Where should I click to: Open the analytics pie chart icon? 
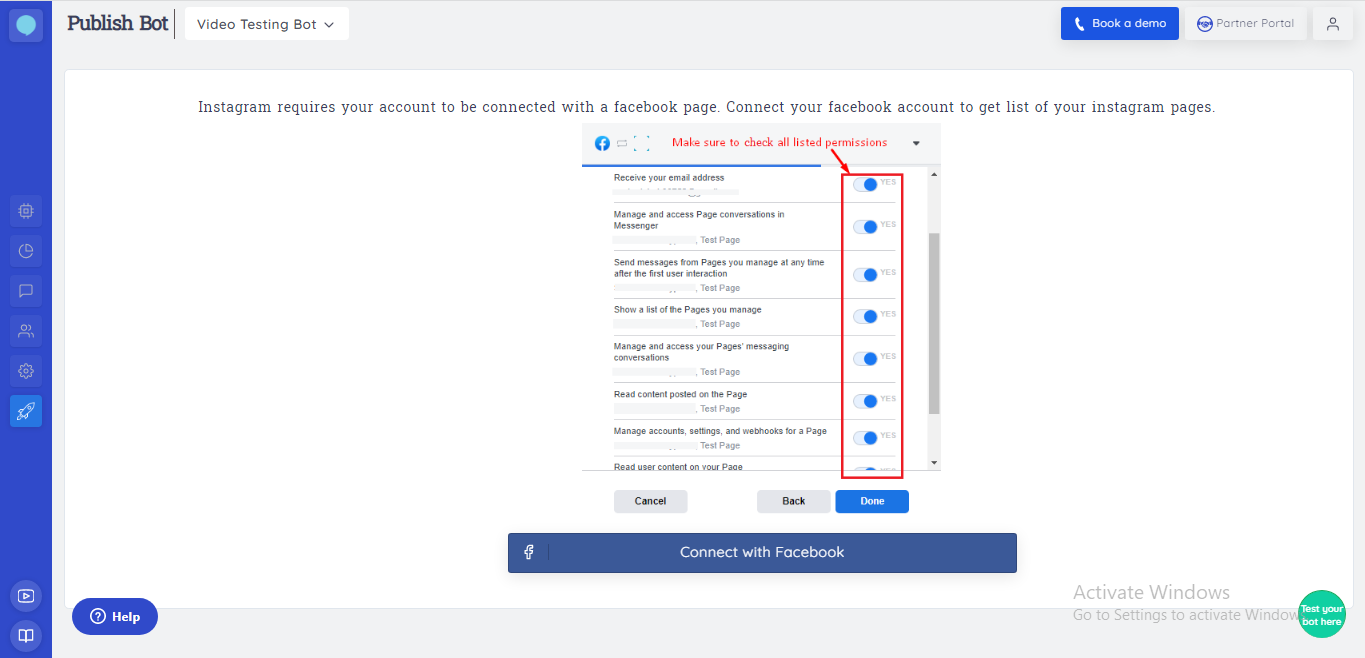(26, 251)
